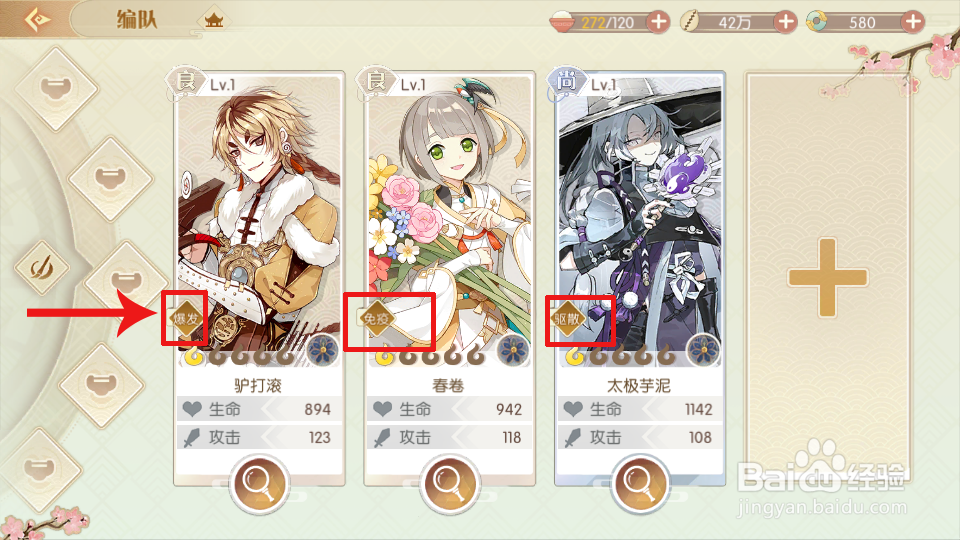Select the 春卷 character portrait
The width and height of the screenshot is (960, 540).
pyautogui.click(x=449, y=220)
